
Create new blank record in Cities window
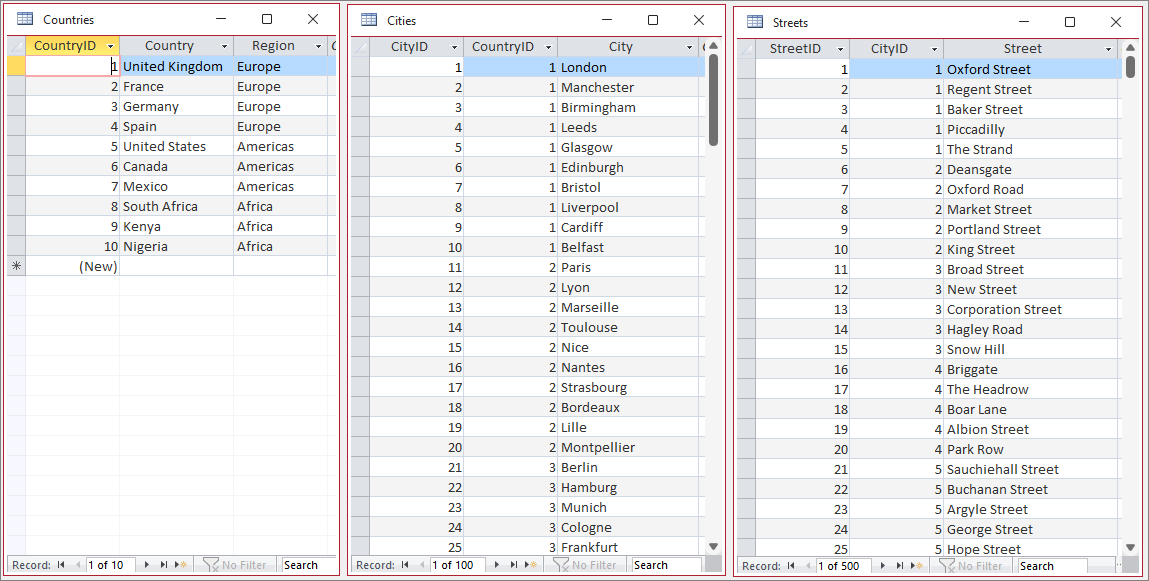(531, 565)
